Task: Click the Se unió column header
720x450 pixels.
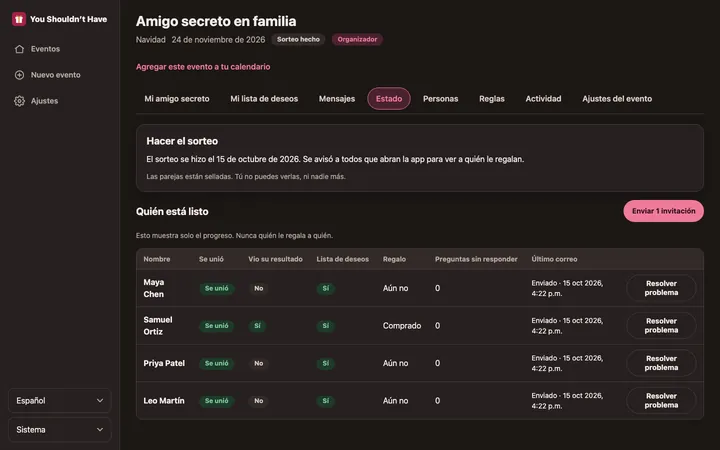Action: point(211,259)
